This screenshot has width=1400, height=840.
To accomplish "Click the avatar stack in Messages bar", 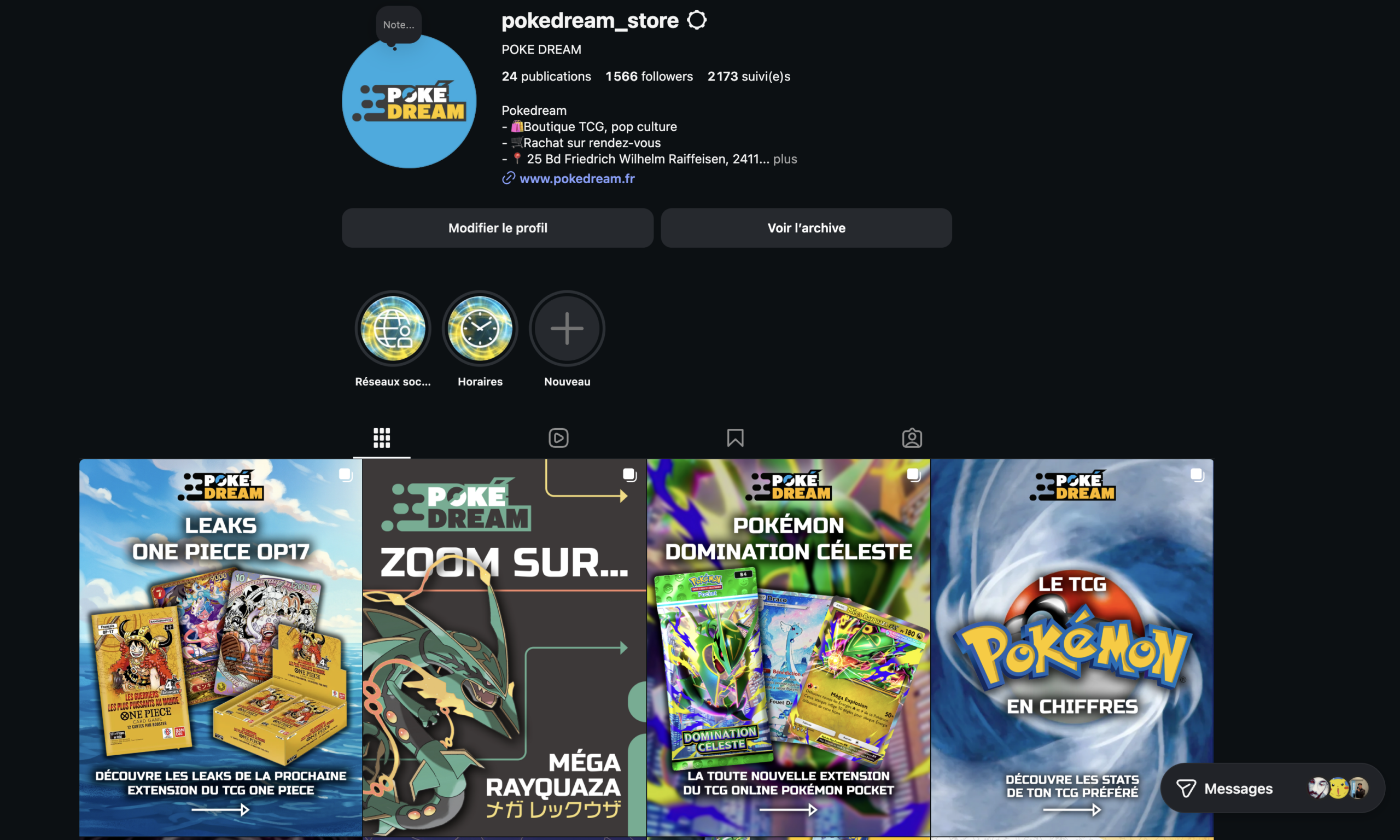I will [x=1338, y=788].
